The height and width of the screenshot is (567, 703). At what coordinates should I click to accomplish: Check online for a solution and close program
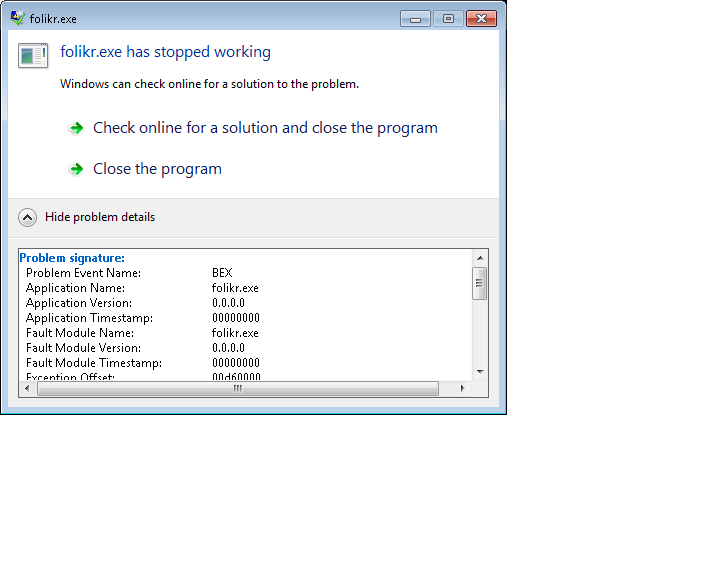click(x=265, y=128)
